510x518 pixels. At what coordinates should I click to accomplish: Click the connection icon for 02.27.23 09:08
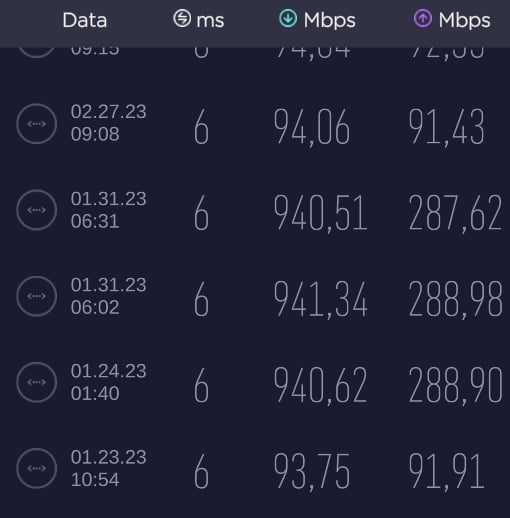(37, 124)
